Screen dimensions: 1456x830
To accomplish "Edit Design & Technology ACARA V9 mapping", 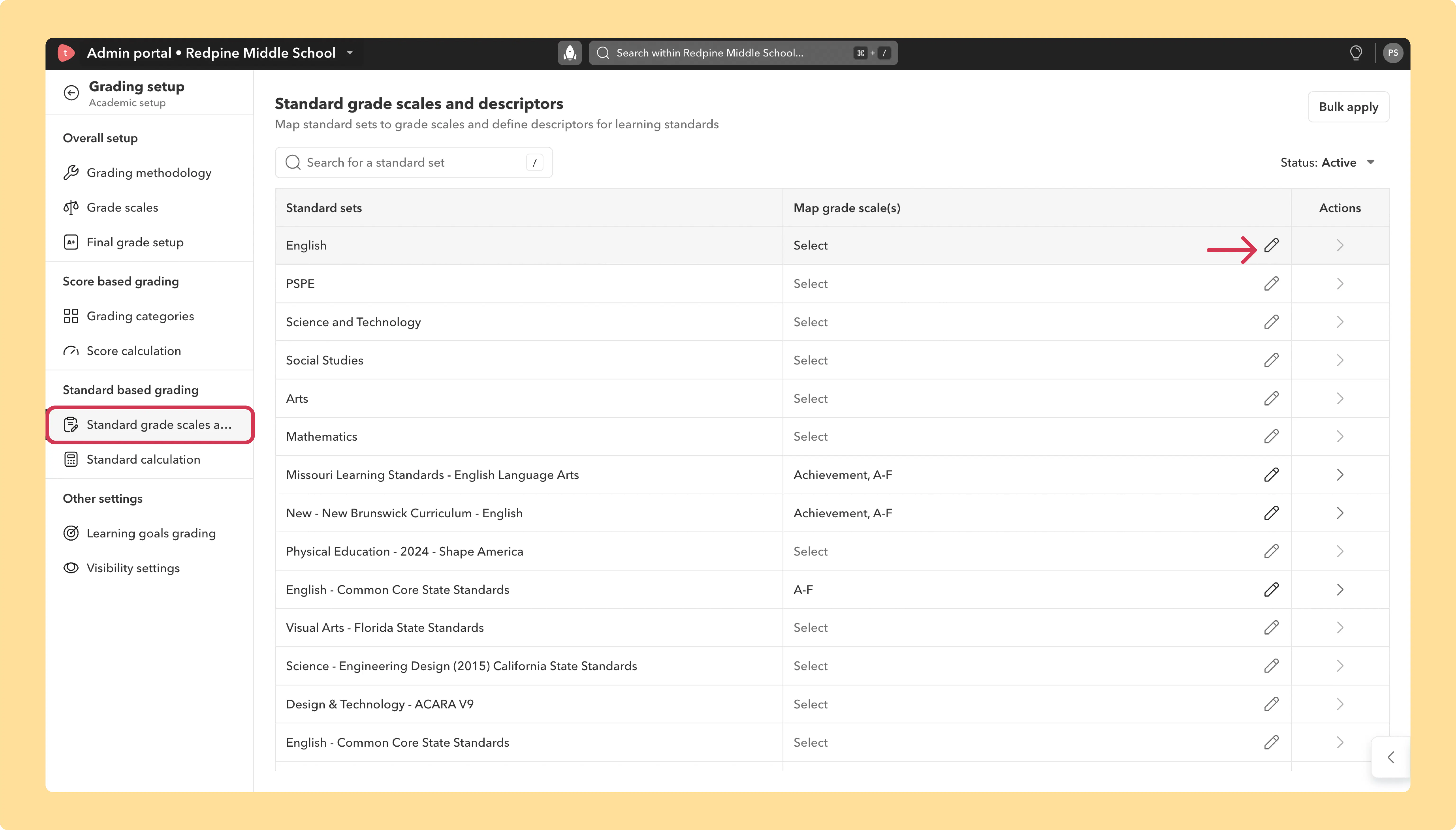I will 1271,704.
